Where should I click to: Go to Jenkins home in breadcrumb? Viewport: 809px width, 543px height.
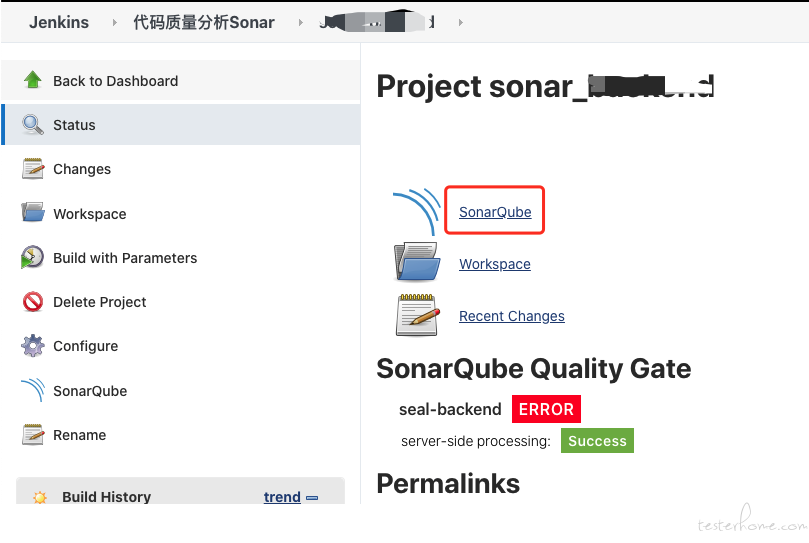pos(59,22)
